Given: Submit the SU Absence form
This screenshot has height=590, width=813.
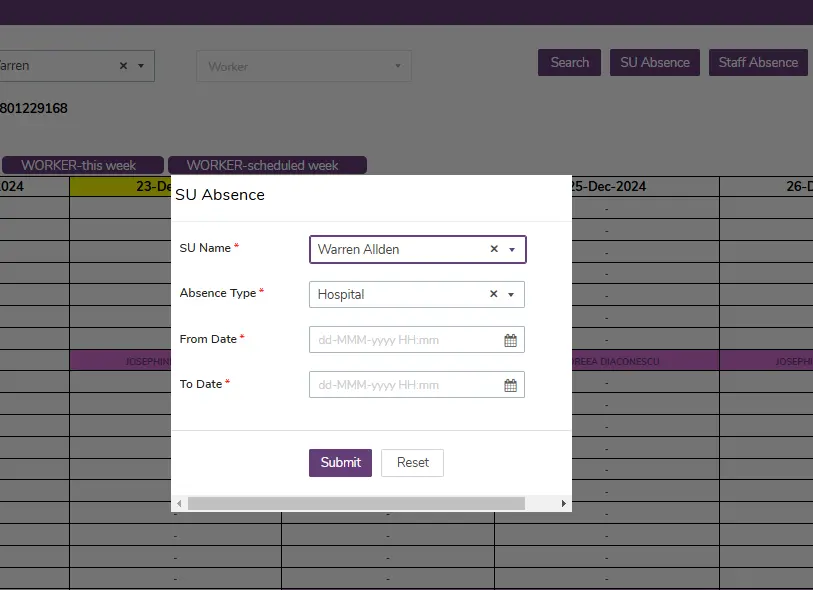Looking at the screenshot, I should point(340,462).
